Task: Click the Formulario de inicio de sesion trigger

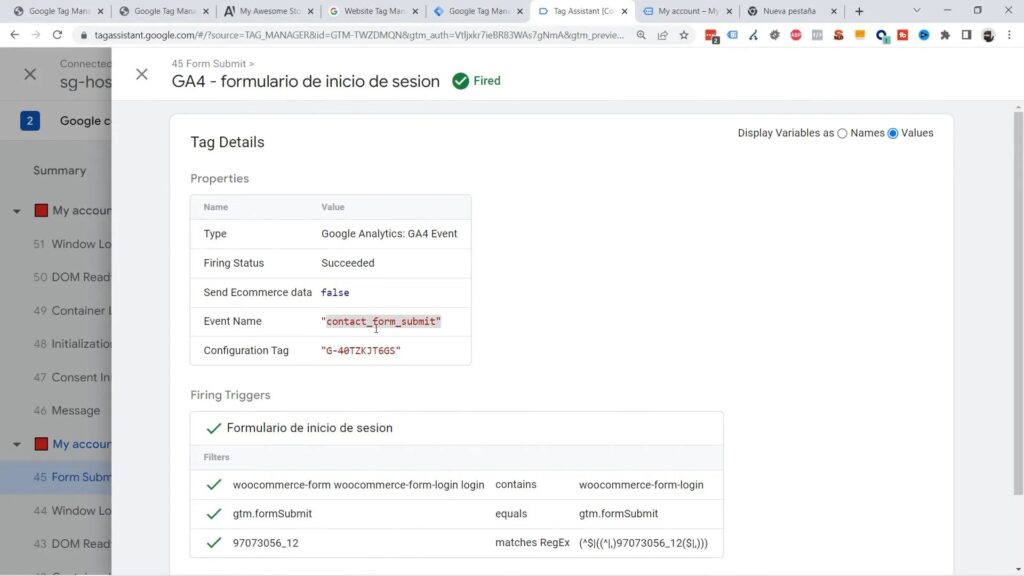Action: click(310, 428)
